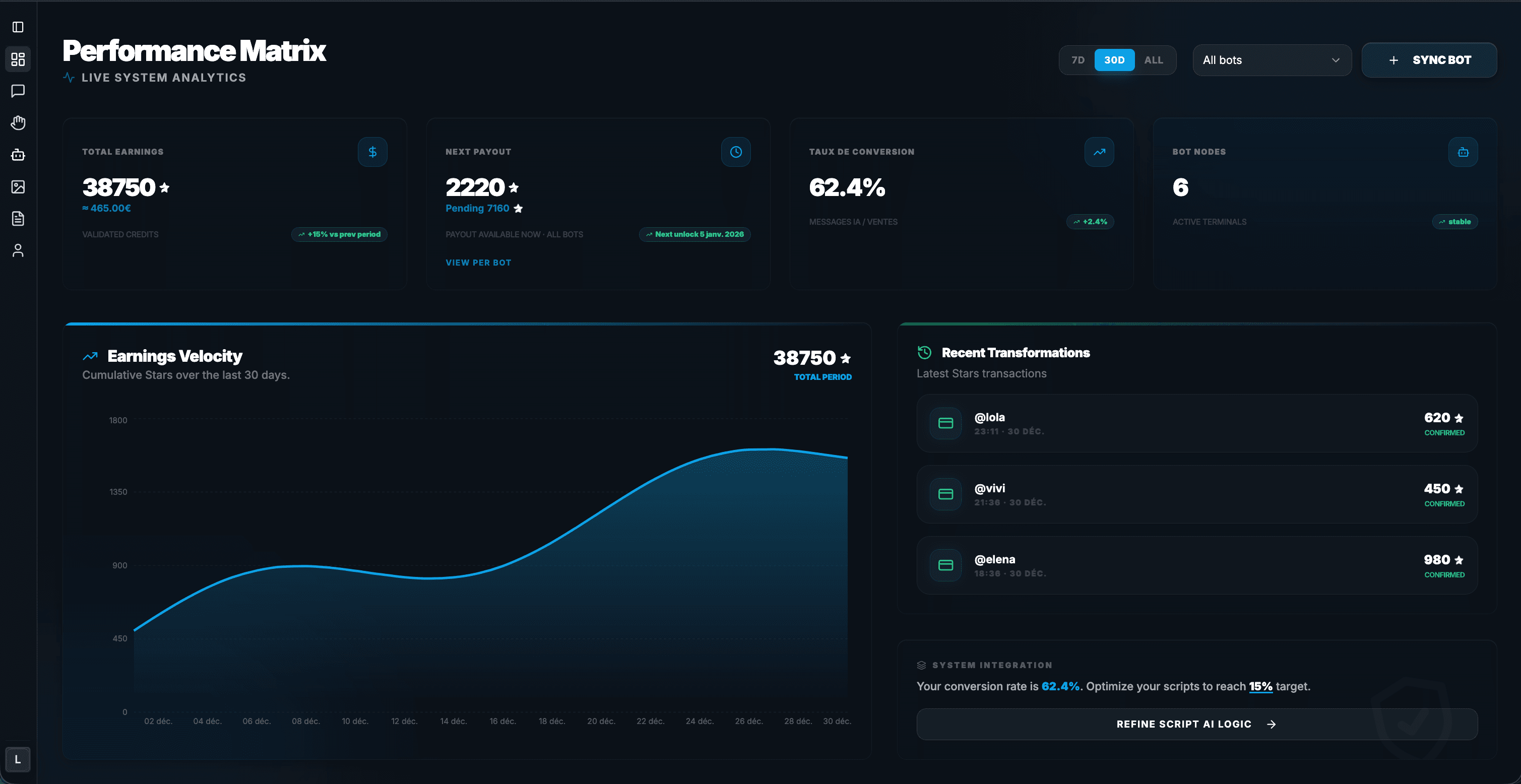Open the All bots dropdown

pyautogui.click(x=1272, y=59)
